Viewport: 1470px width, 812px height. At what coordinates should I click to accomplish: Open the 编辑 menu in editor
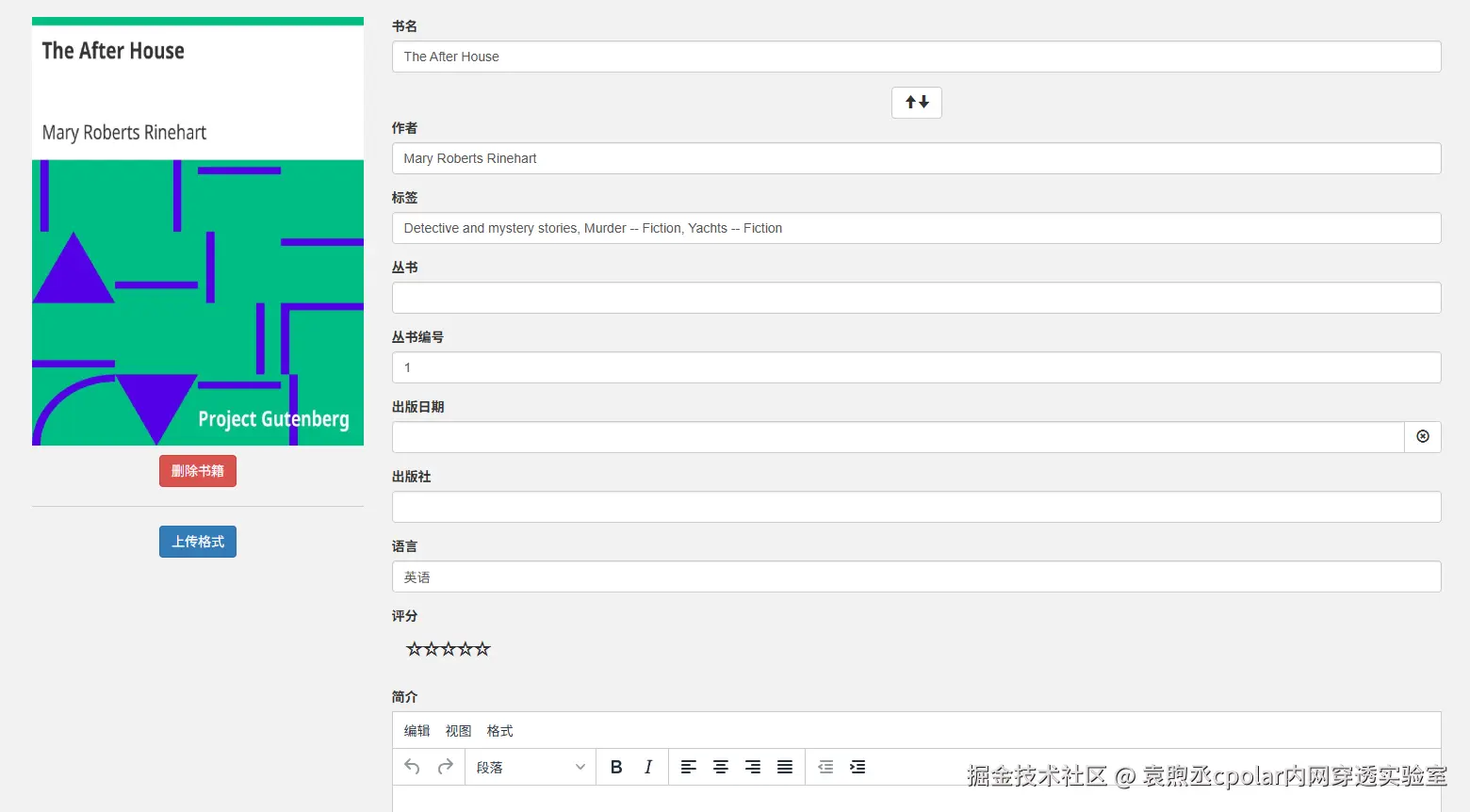coord(416,731)
